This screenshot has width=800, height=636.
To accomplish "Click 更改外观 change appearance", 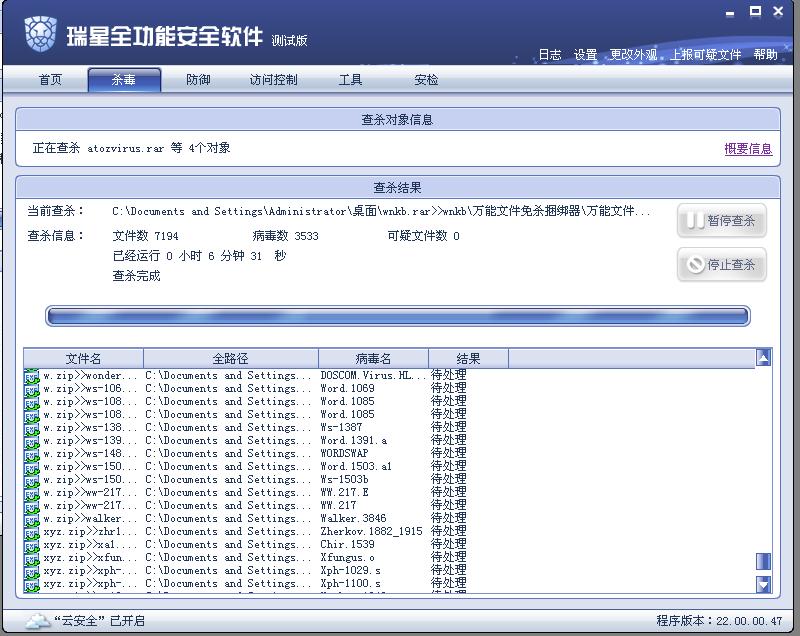I will [633, 55].
